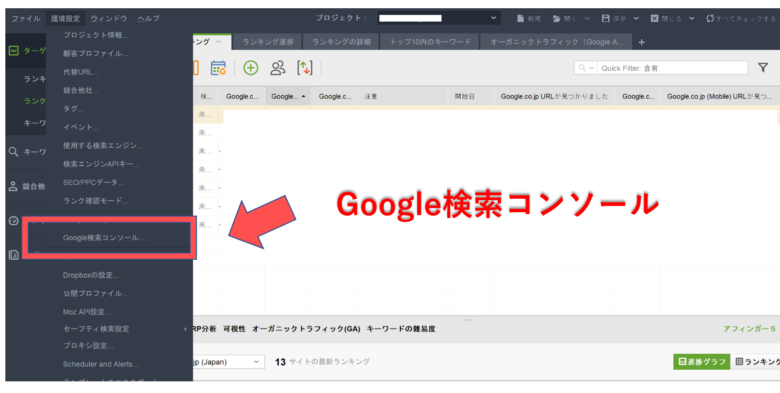This screenshot has height=393, width=780.
Task: Choose 検索エンジンAPIキー... from the menu
Action: (x=101, y=164)
